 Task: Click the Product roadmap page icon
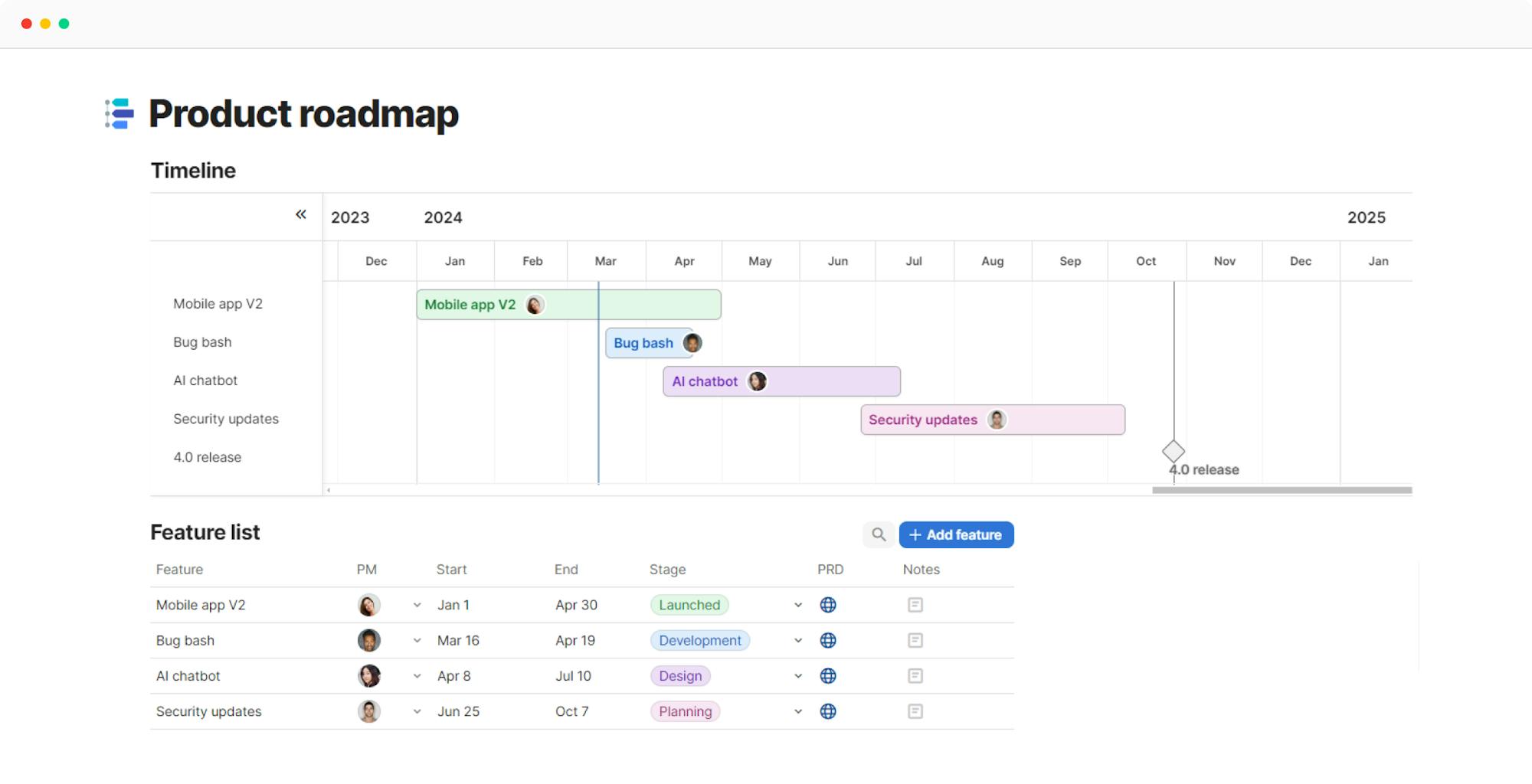119,113
